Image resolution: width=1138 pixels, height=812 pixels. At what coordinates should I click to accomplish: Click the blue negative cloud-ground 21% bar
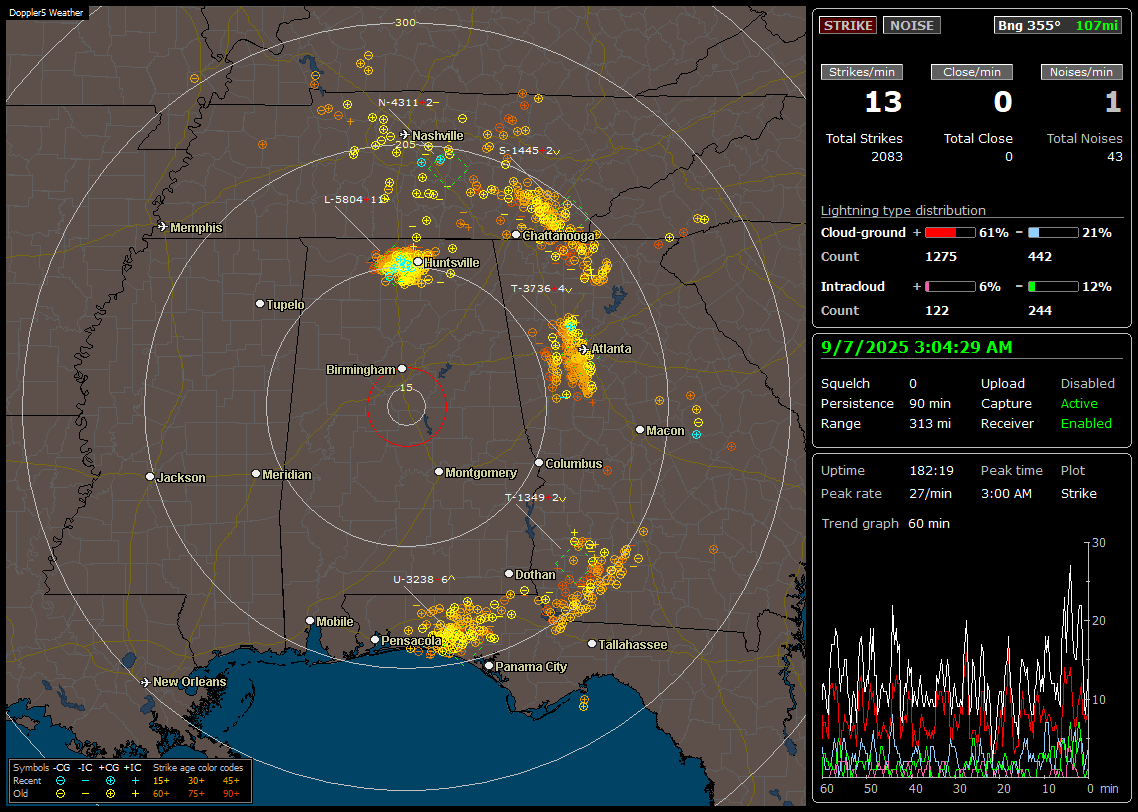(x=1053, y=233)
